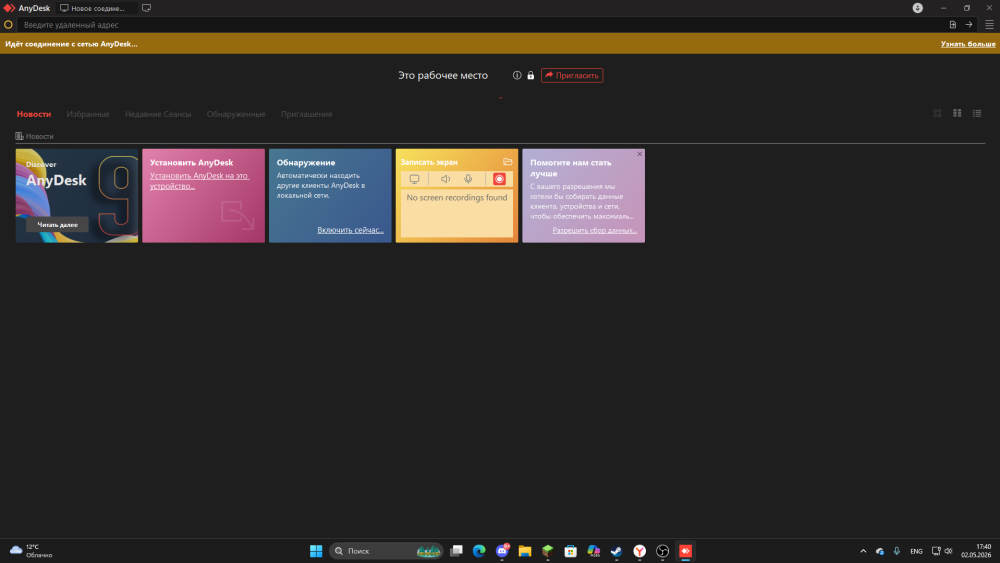Viewport: 1000px width, 563px height.
Task: Open File Explorer from the taskbar
Action: click(x=525, y=551)
